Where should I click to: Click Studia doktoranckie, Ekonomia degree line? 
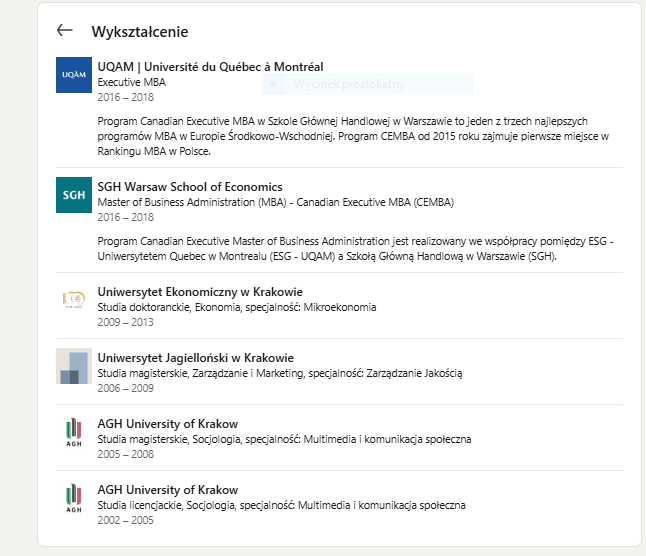tap(236, 307)
